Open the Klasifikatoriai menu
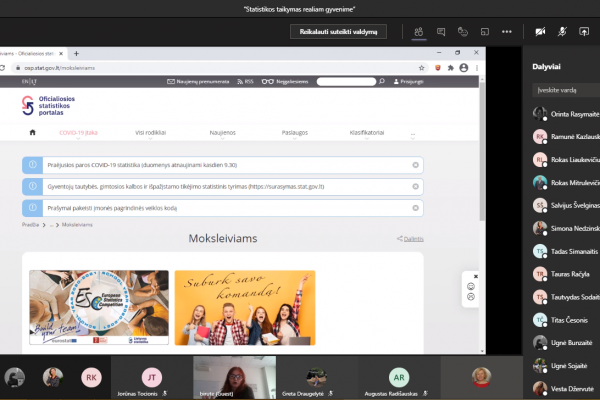Screen dimensions: 600x400 point(367,133)
